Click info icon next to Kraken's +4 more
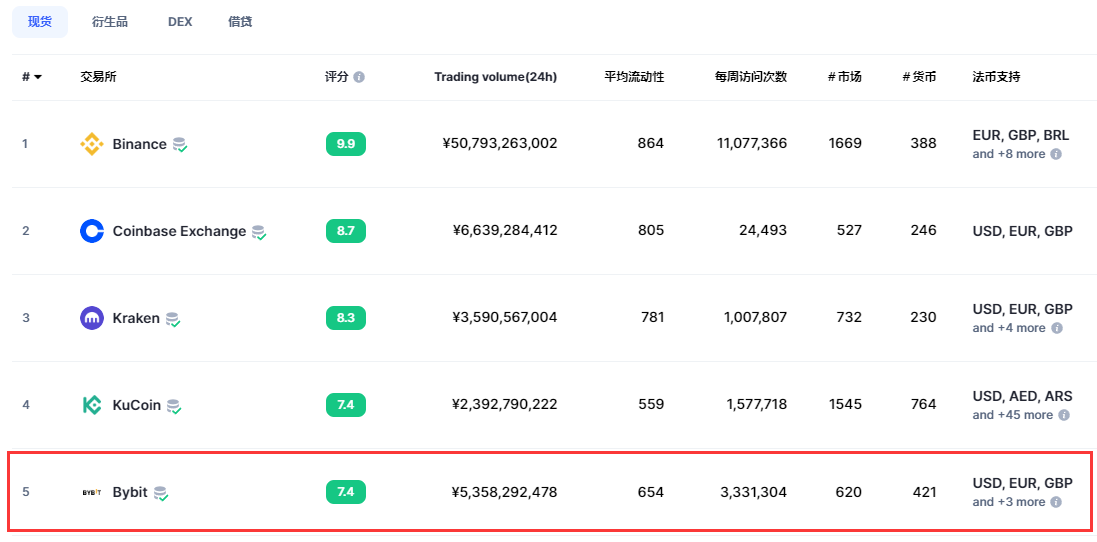Viewport: 1097px width, 542px height. point(1057,328)
